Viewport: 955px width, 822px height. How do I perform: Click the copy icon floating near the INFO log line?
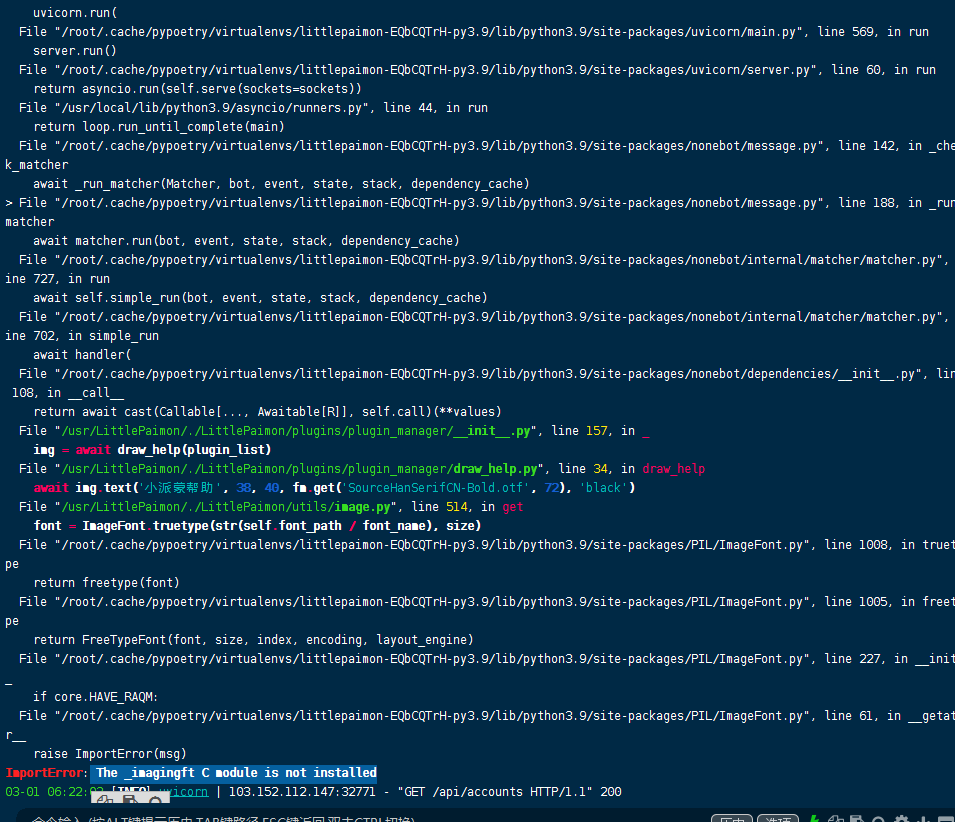[x=104, y=799]
